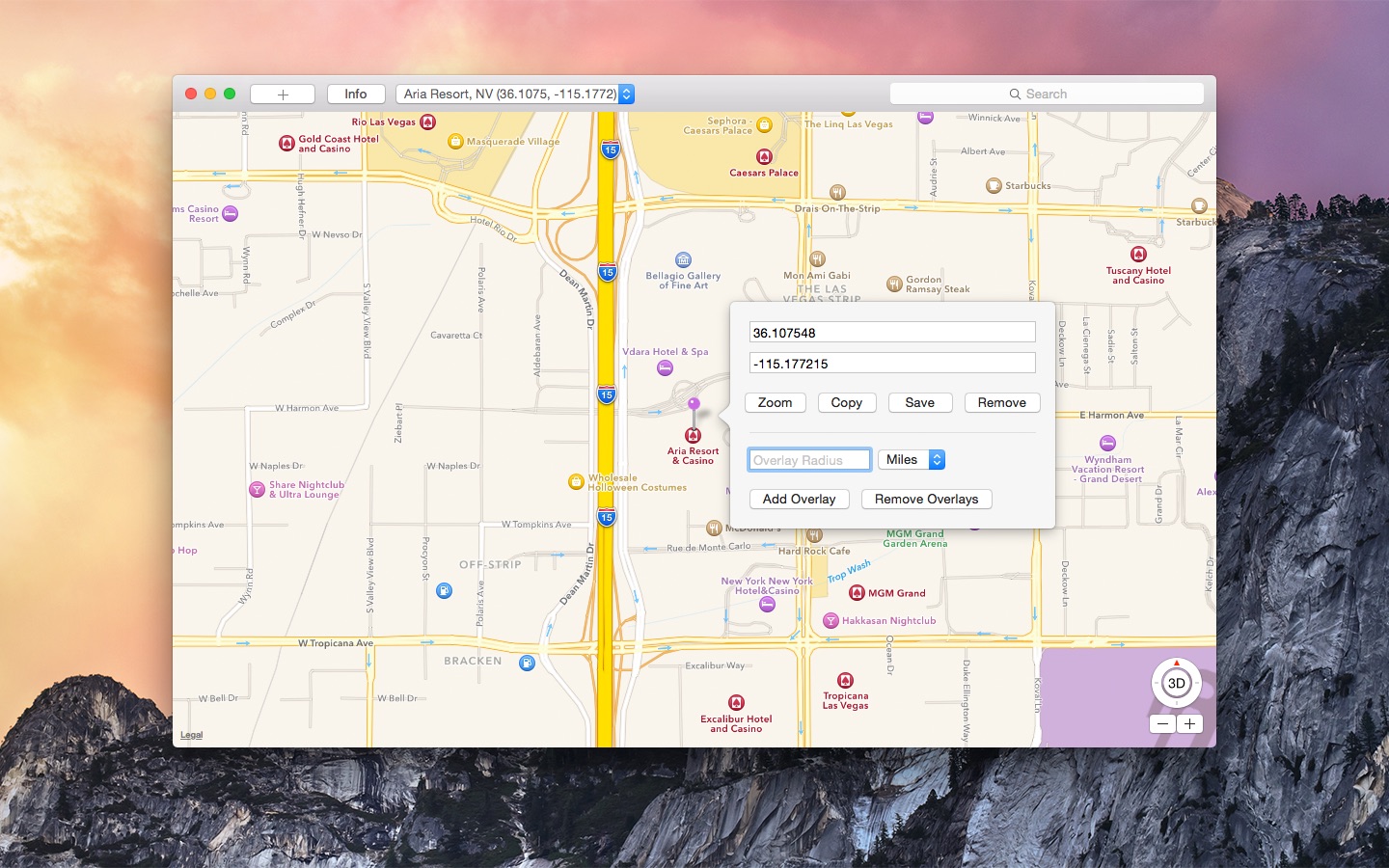Open the Legal link on map

point(192,735)
